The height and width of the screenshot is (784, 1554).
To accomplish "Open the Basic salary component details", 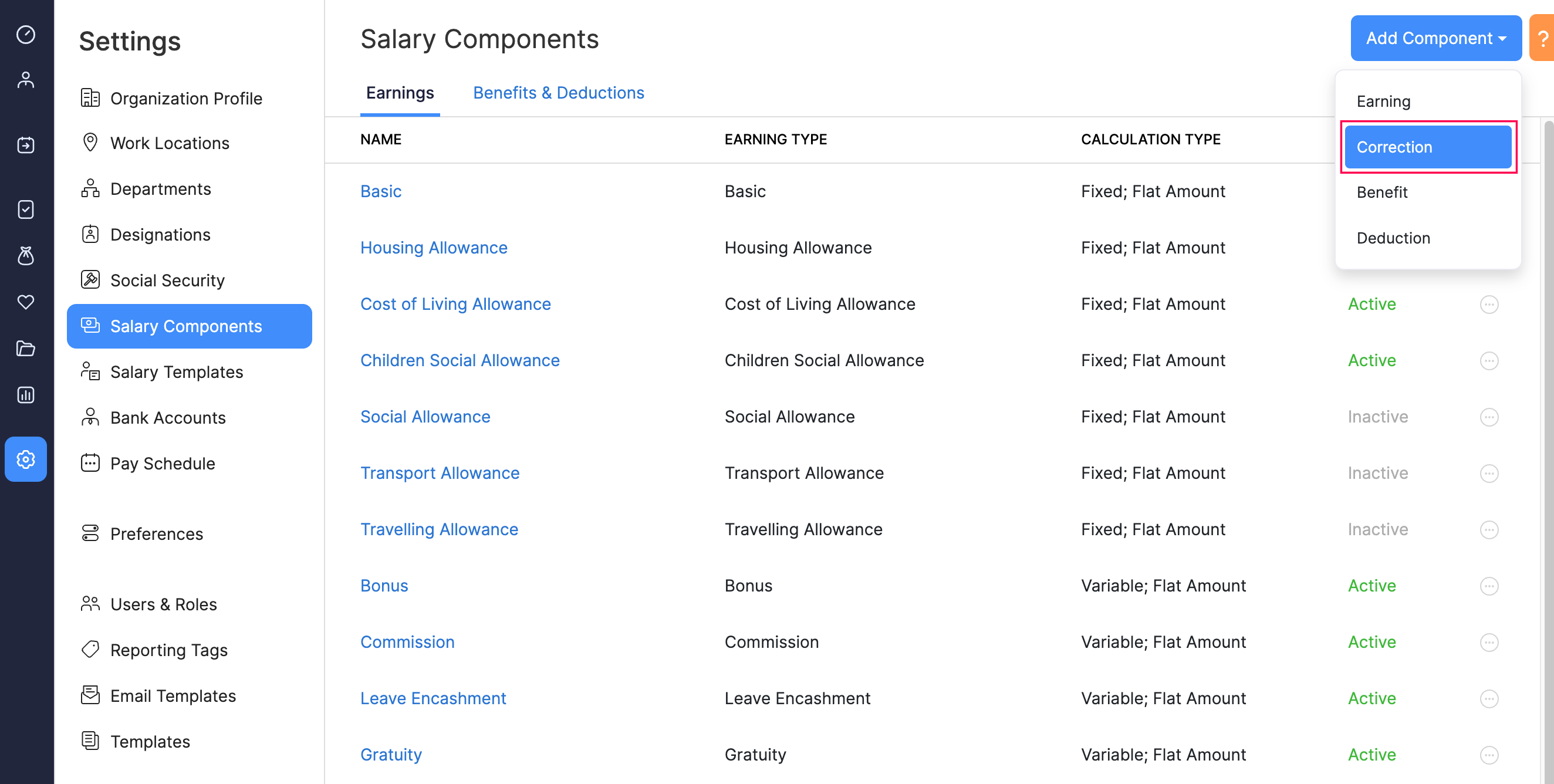I will tap(381, 191).
